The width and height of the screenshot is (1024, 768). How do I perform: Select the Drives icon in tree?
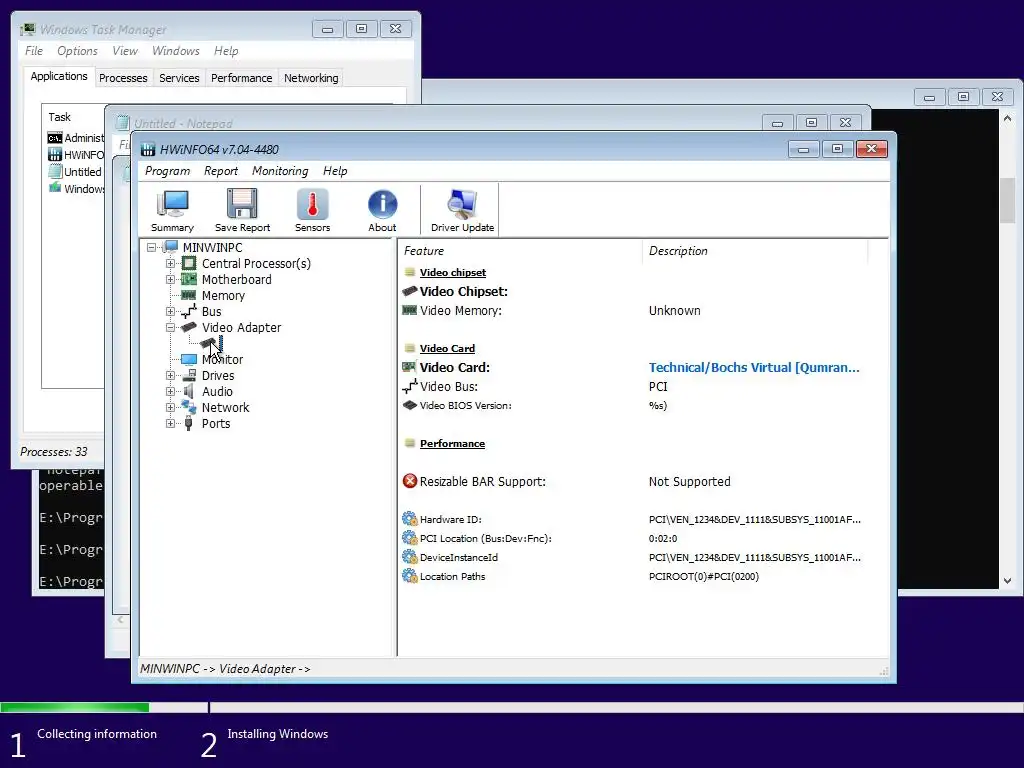[189, 376]
